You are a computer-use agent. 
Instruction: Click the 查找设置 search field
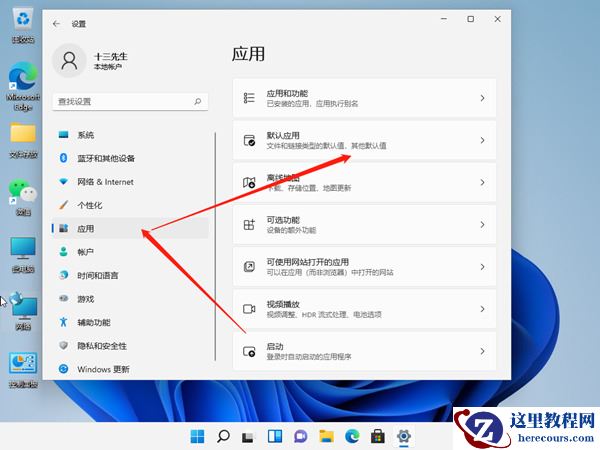pyautogui.click(x=130, y=101)
